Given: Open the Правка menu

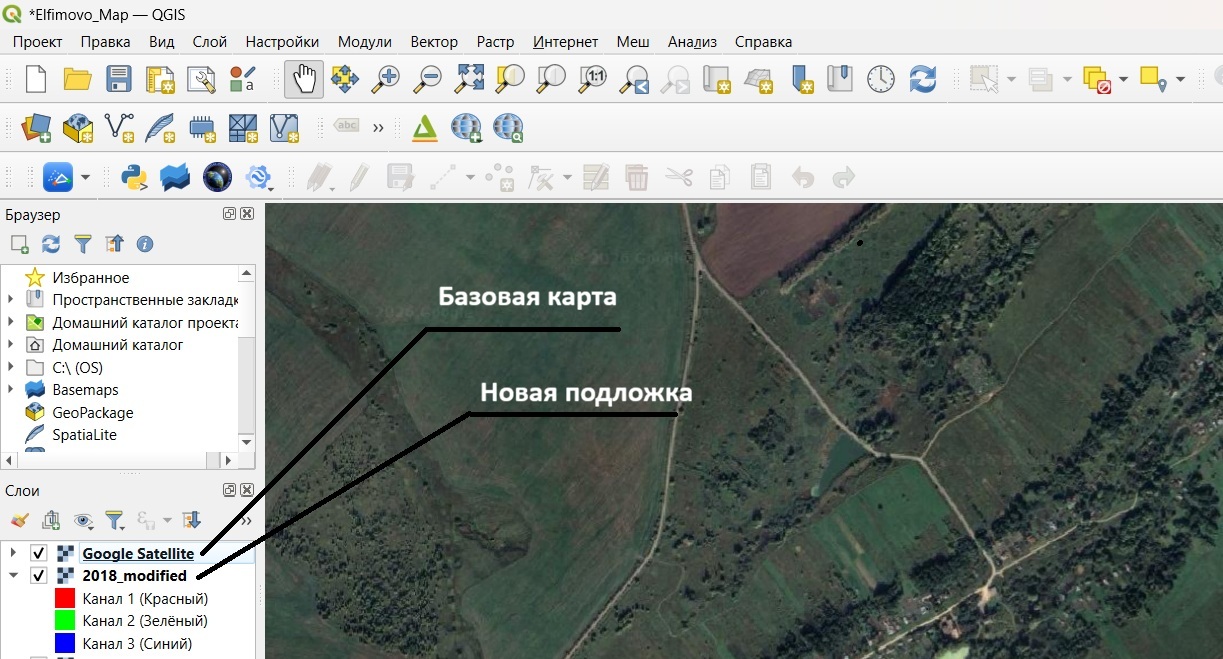Looking at the screenshot, I should 105,41.
